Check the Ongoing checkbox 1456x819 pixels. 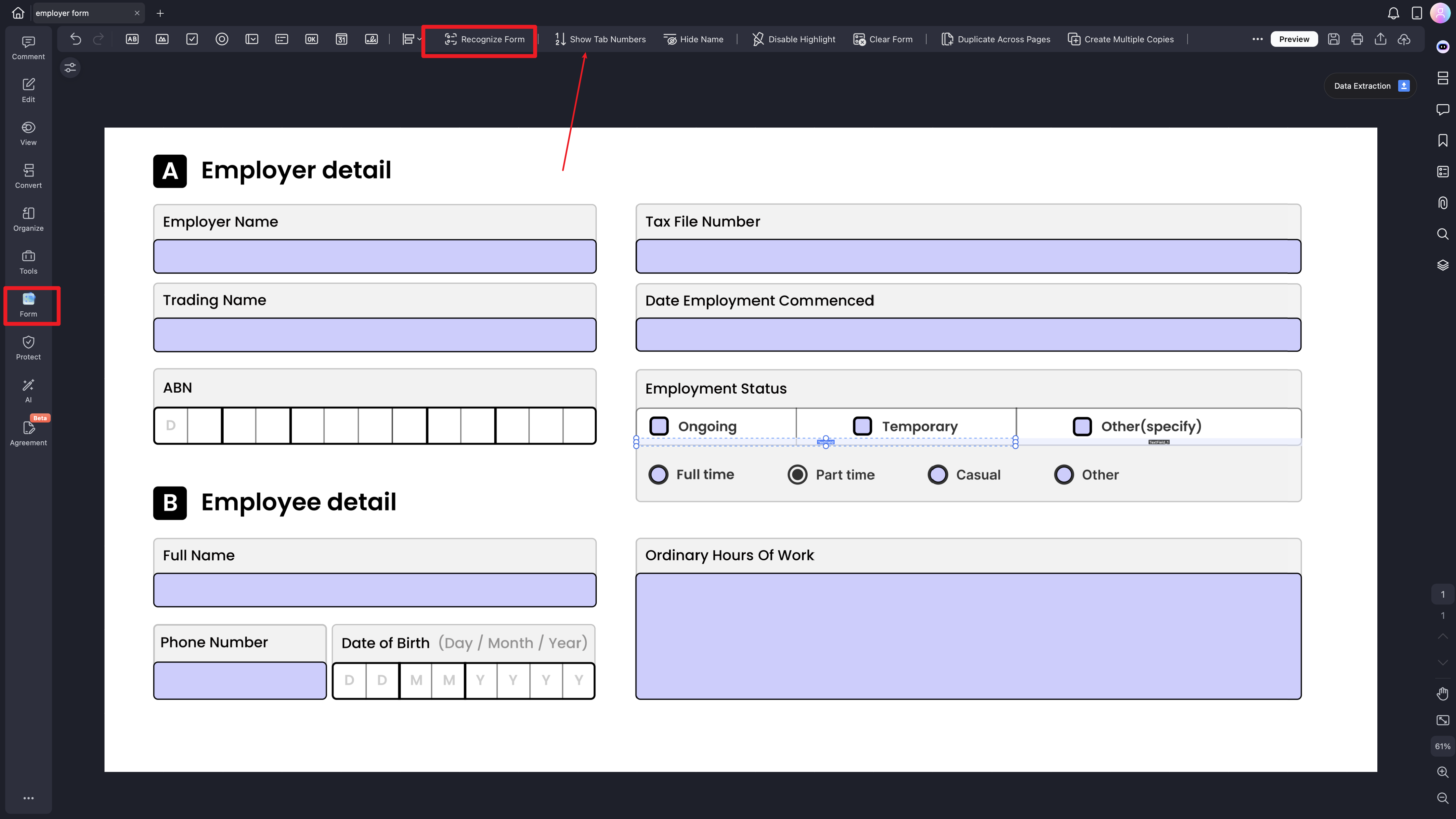[x=659, y=426]
